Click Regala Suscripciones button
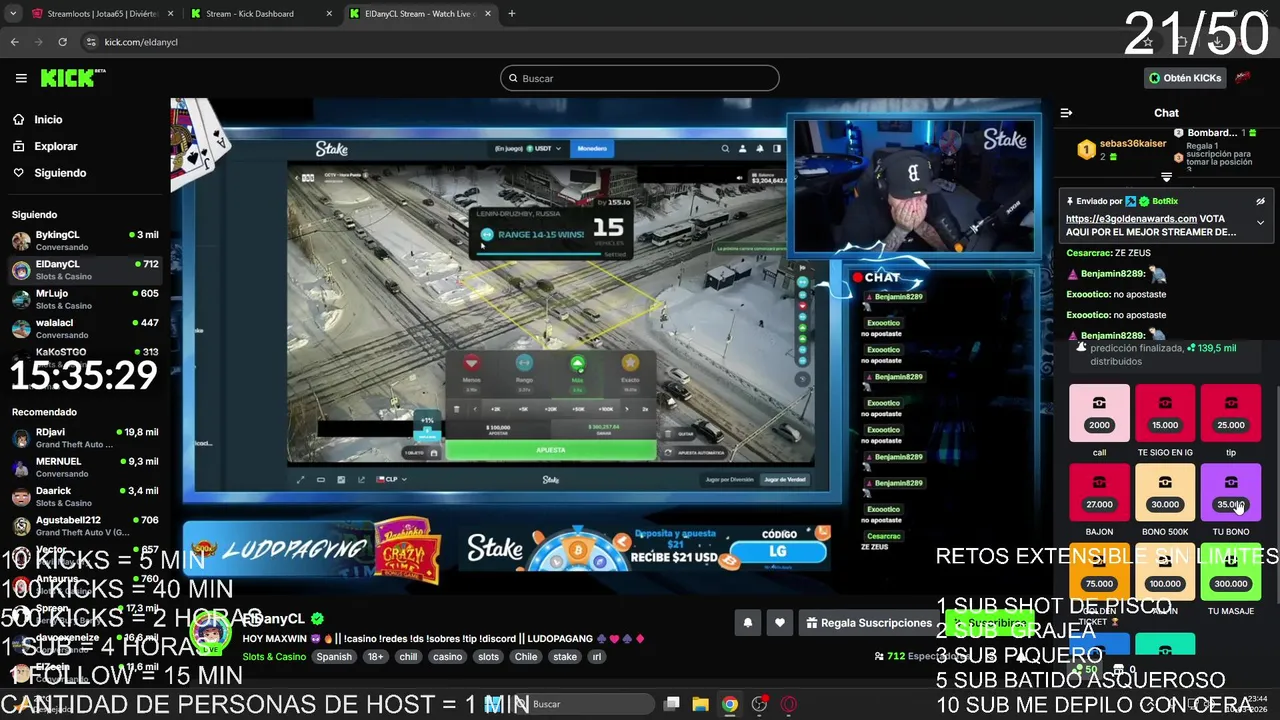 click(870, 623)
